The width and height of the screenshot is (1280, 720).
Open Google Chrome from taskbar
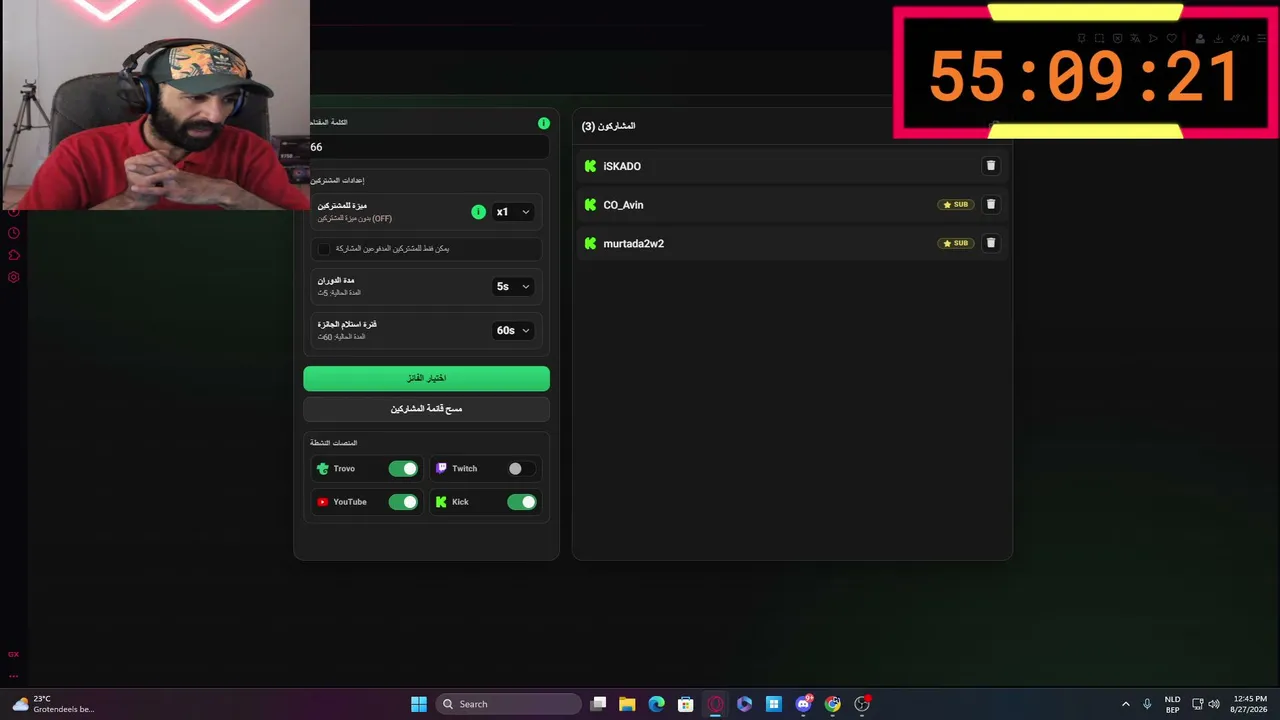click(833, 704)
